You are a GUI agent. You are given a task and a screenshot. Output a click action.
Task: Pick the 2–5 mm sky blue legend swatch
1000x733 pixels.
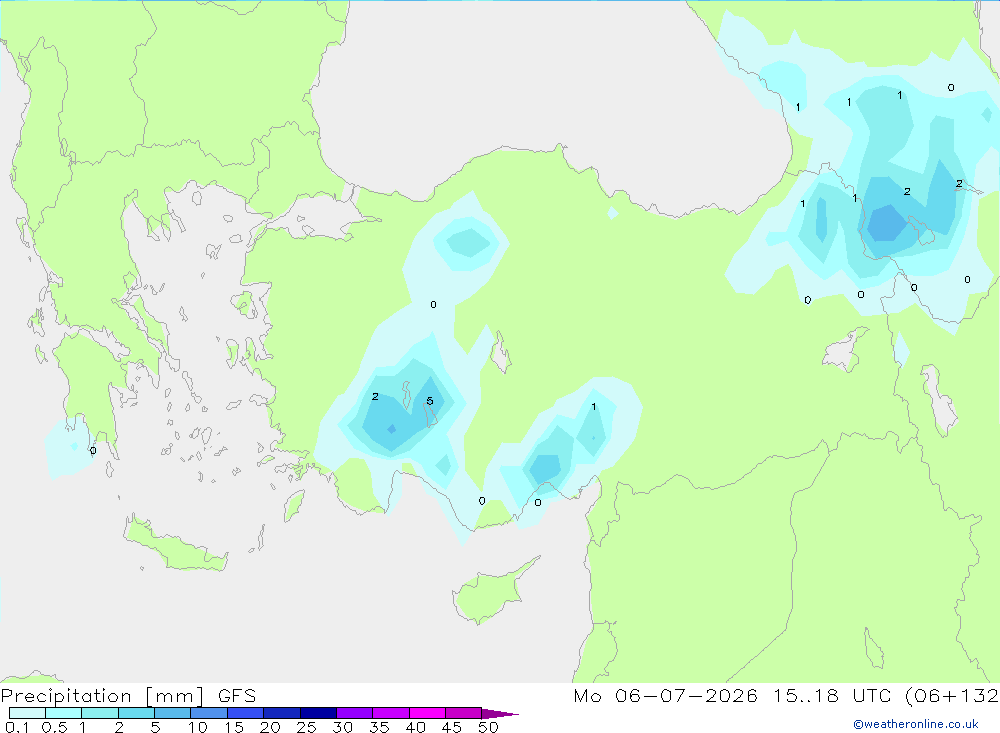click(x=136, y=713)
